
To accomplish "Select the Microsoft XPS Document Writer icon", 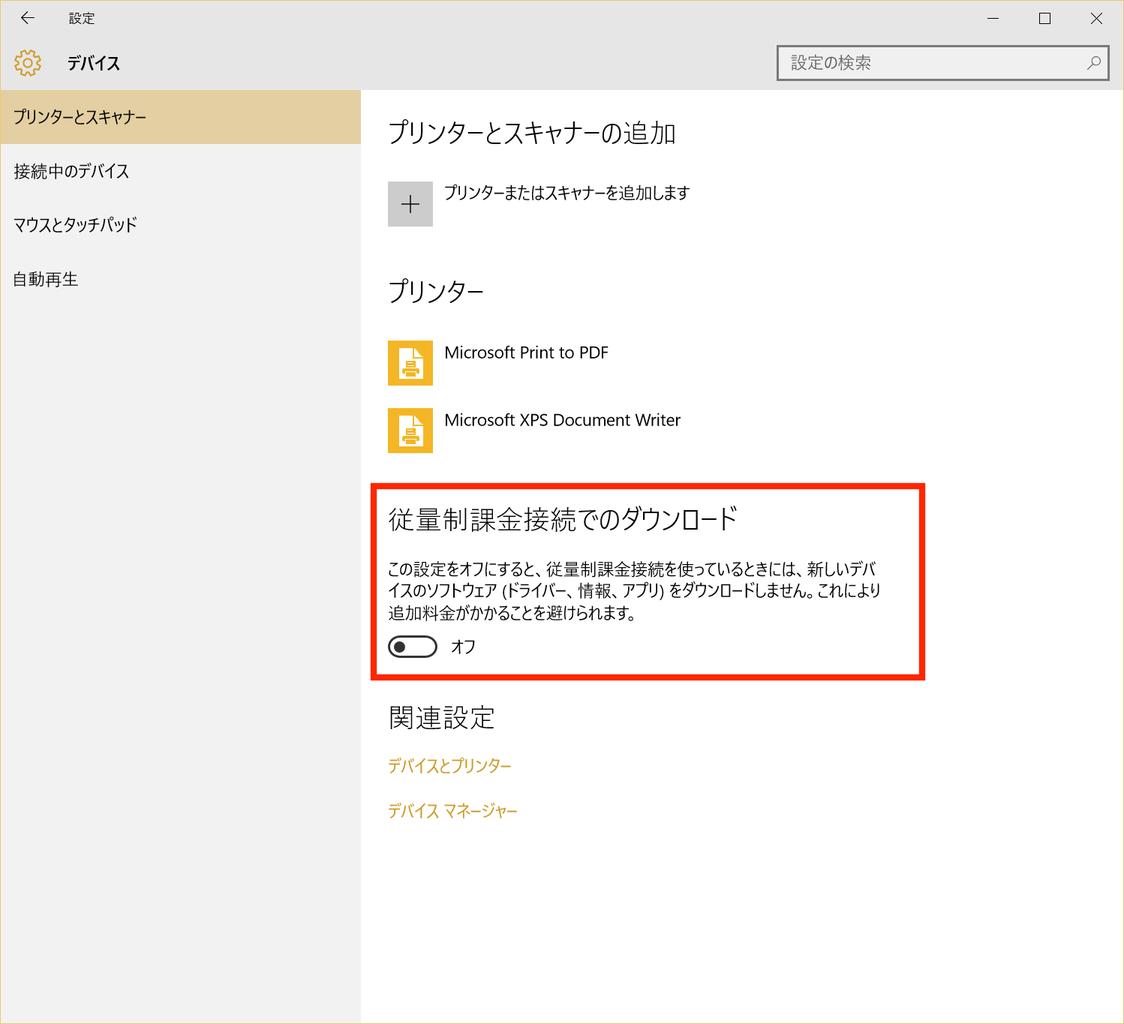I will (410, 430).
